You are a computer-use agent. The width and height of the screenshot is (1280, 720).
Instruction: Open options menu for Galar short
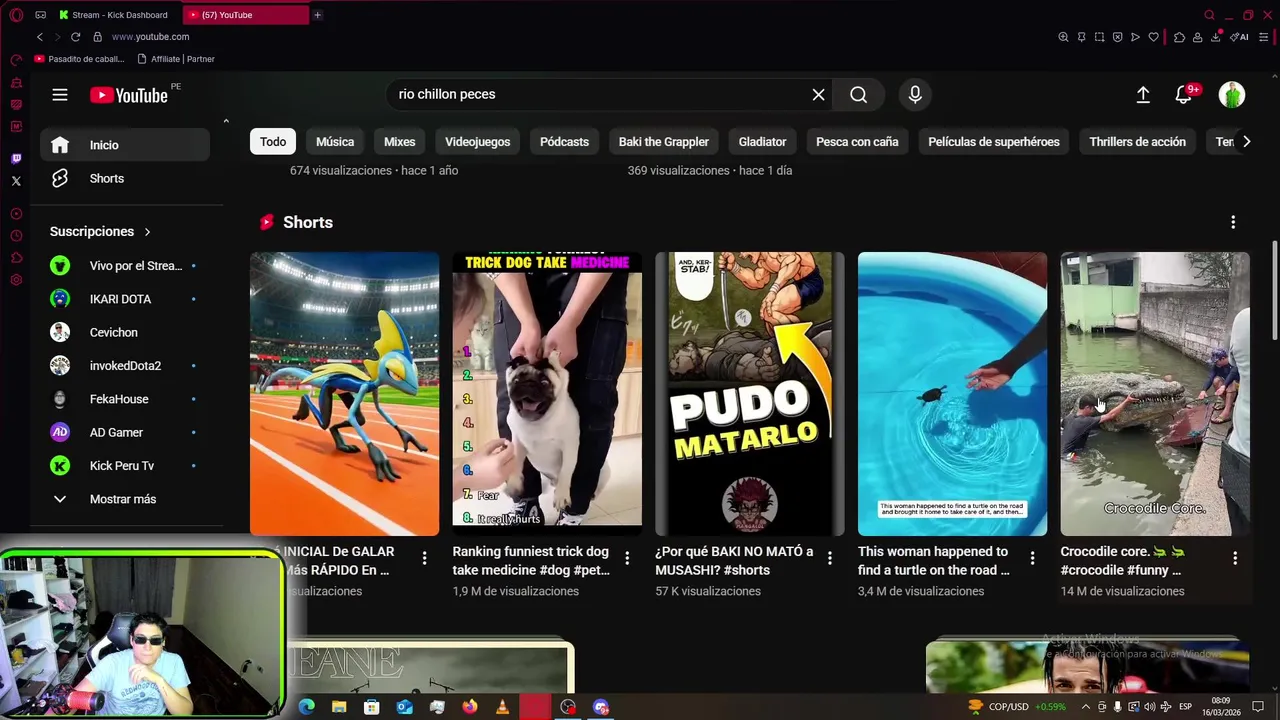tap(424, 558)
